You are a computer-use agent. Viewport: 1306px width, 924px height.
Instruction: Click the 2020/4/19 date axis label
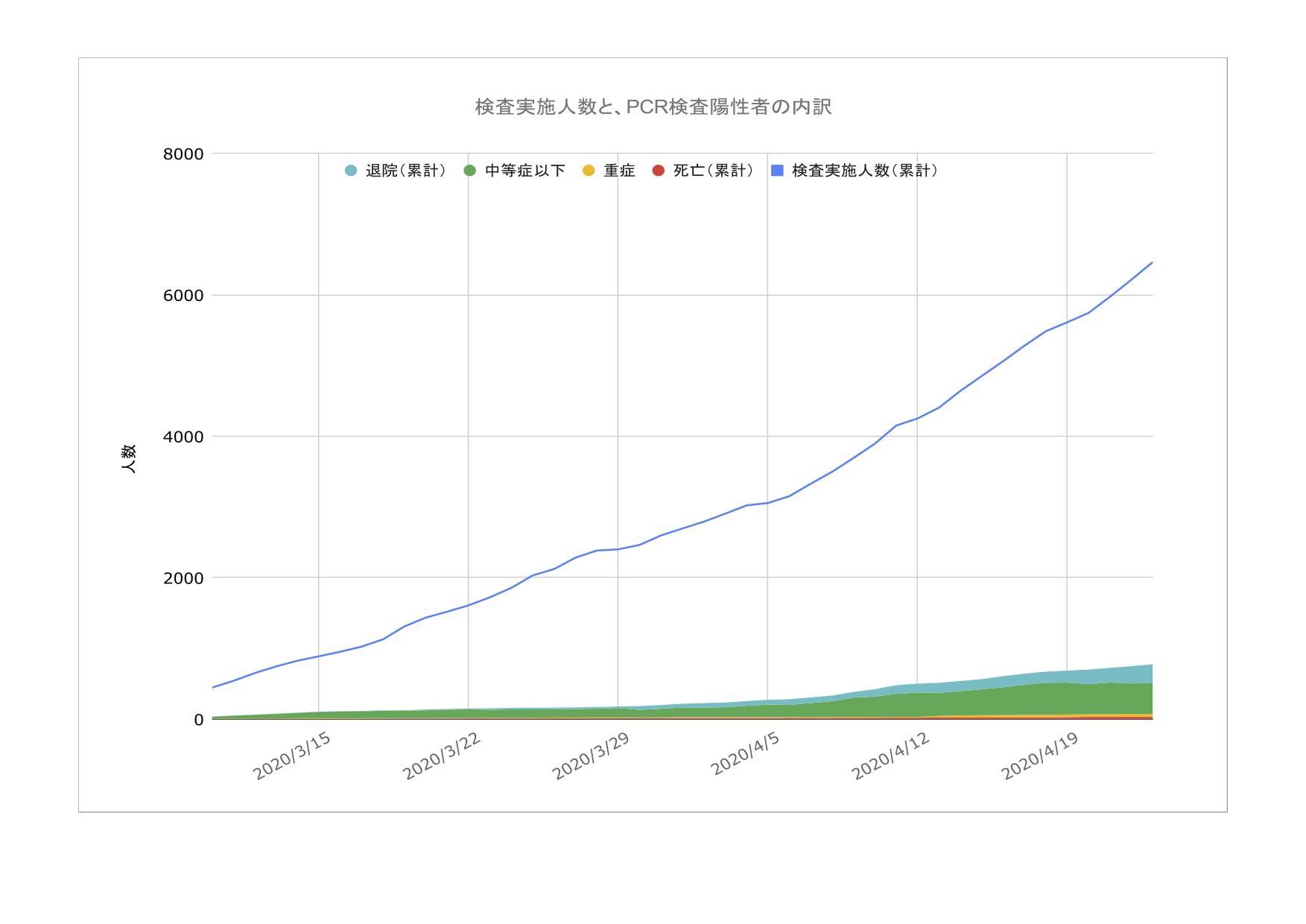click(1040, 756)
